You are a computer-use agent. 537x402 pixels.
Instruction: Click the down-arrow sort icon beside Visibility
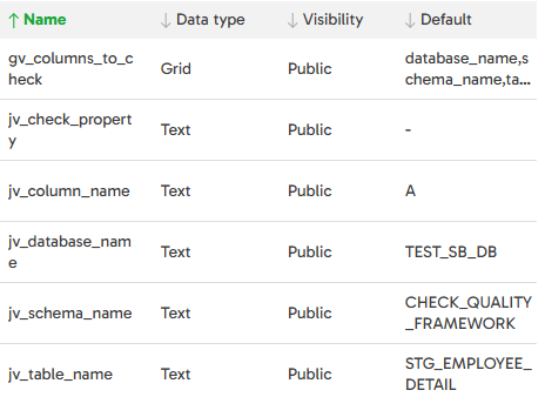[292, 20]
